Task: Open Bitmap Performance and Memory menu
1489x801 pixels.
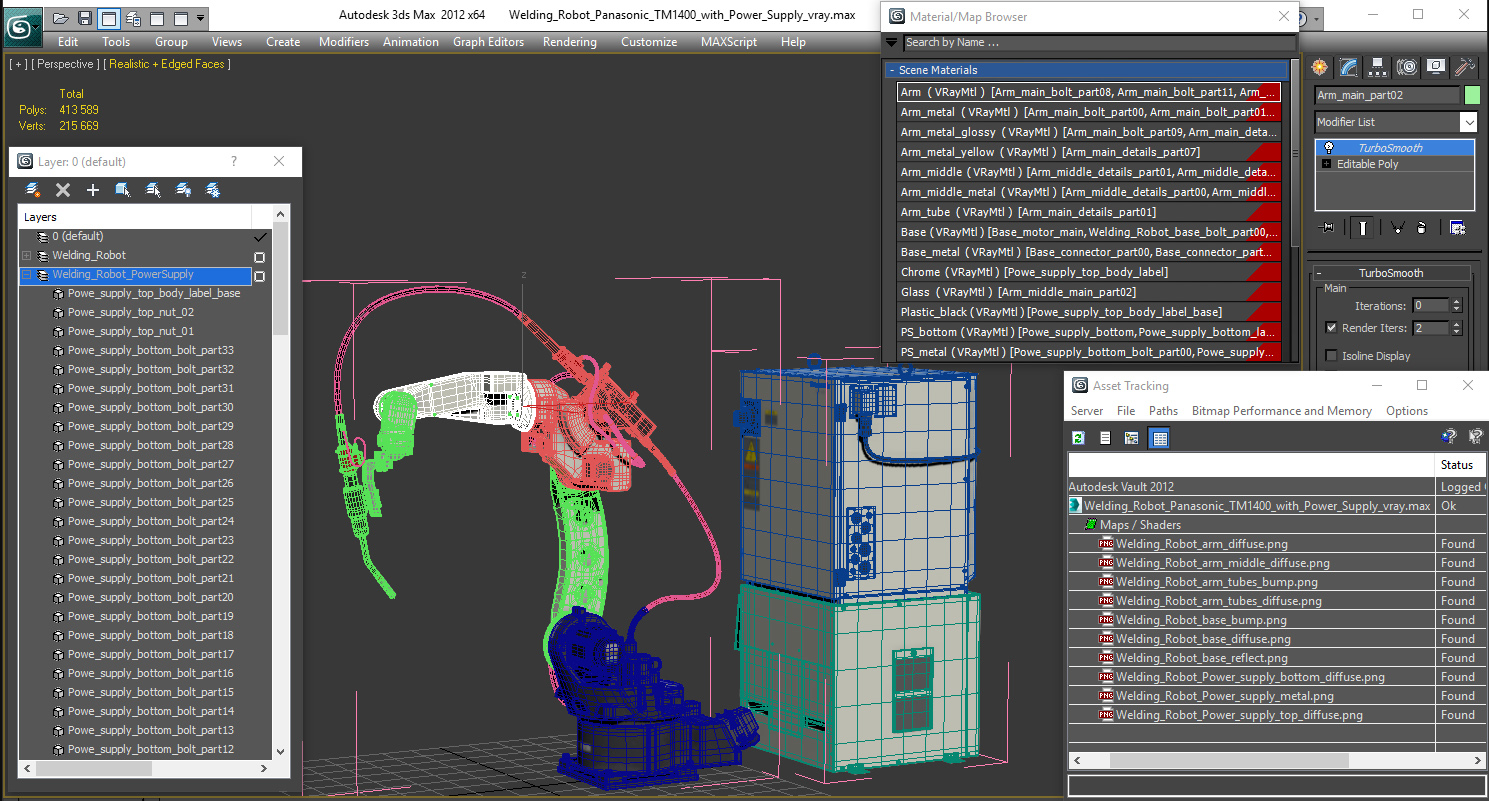Action: (x=1282, y=411)
